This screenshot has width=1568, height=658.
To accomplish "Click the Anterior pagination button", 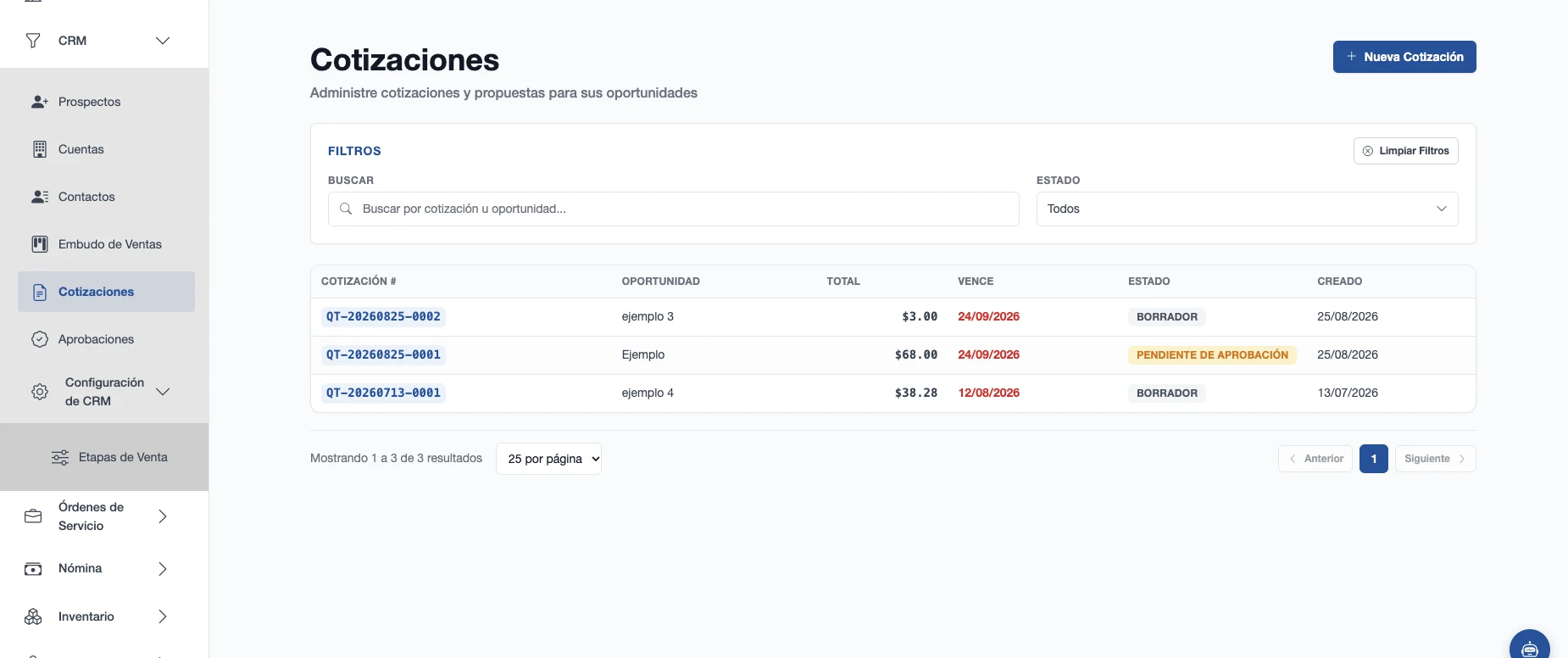I will pyautogui.click(x=1315, y=459).
